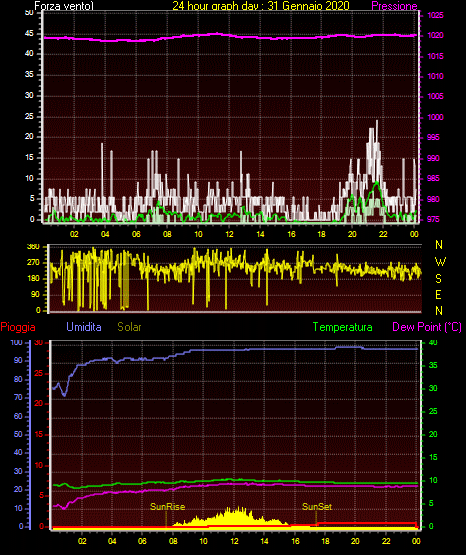Click the Temperatura legend label
This screenshot has width=466, height=555.
pyautogui.click(x=343, y=327)
